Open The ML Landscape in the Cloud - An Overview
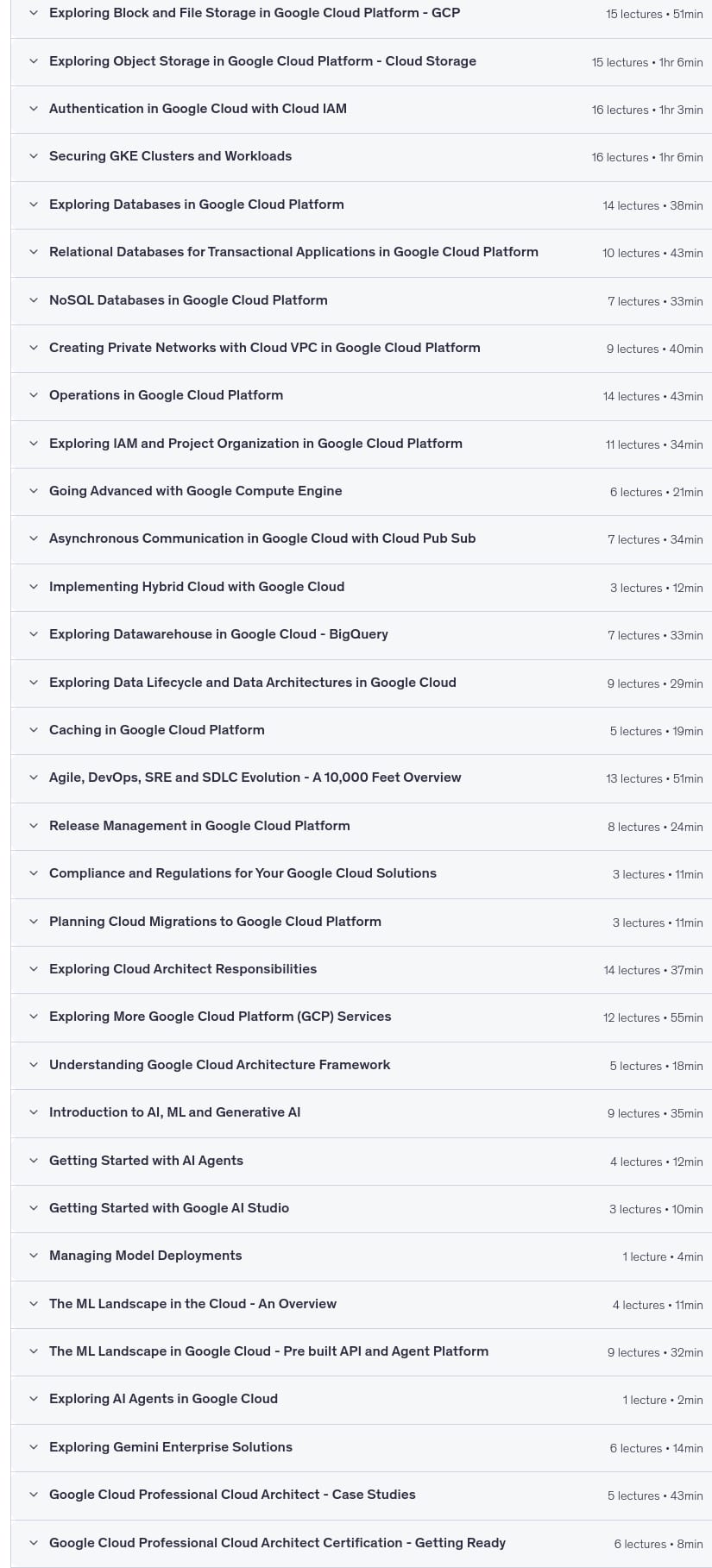 click(x=192, y=1304)
